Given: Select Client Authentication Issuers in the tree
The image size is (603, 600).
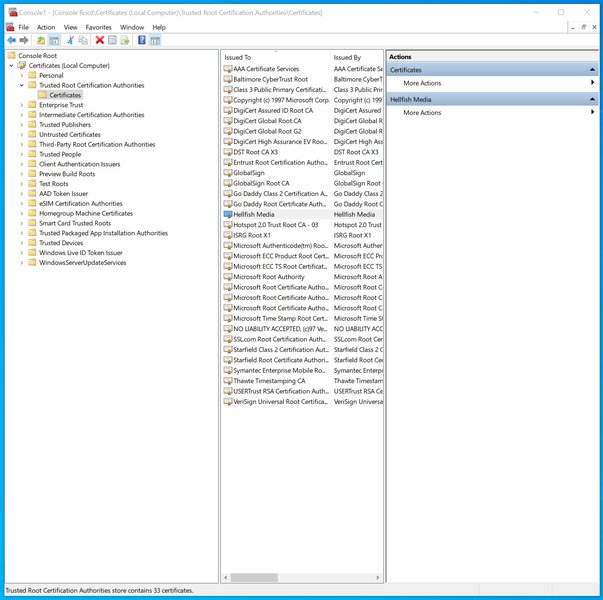Looking at the screenshot, I should tap(80, 164).
